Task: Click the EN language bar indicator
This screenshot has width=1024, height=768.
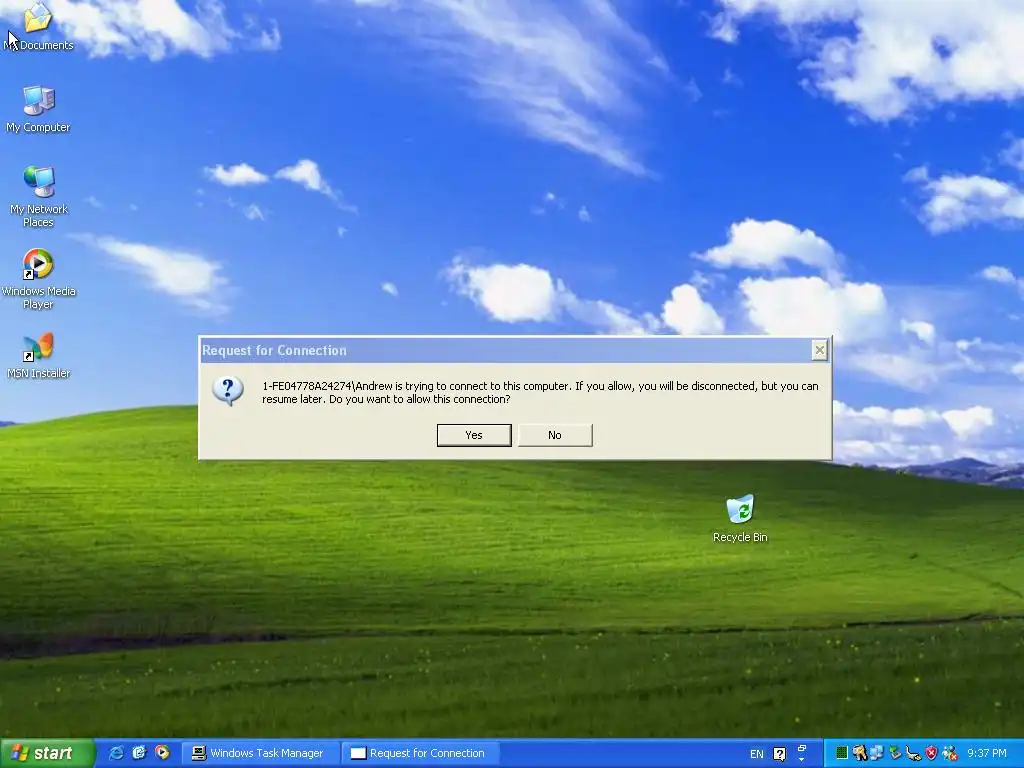Action: point(756,754)
